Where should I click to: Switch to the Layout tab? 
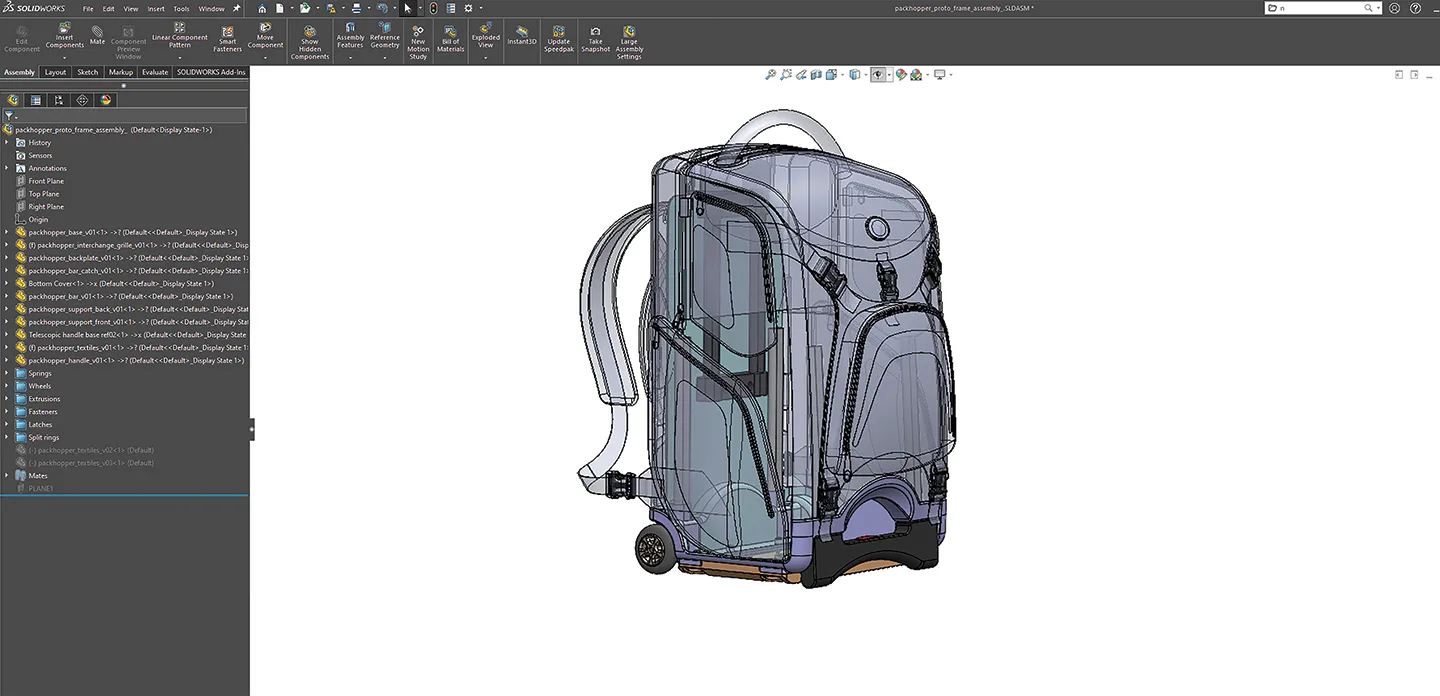55,72
